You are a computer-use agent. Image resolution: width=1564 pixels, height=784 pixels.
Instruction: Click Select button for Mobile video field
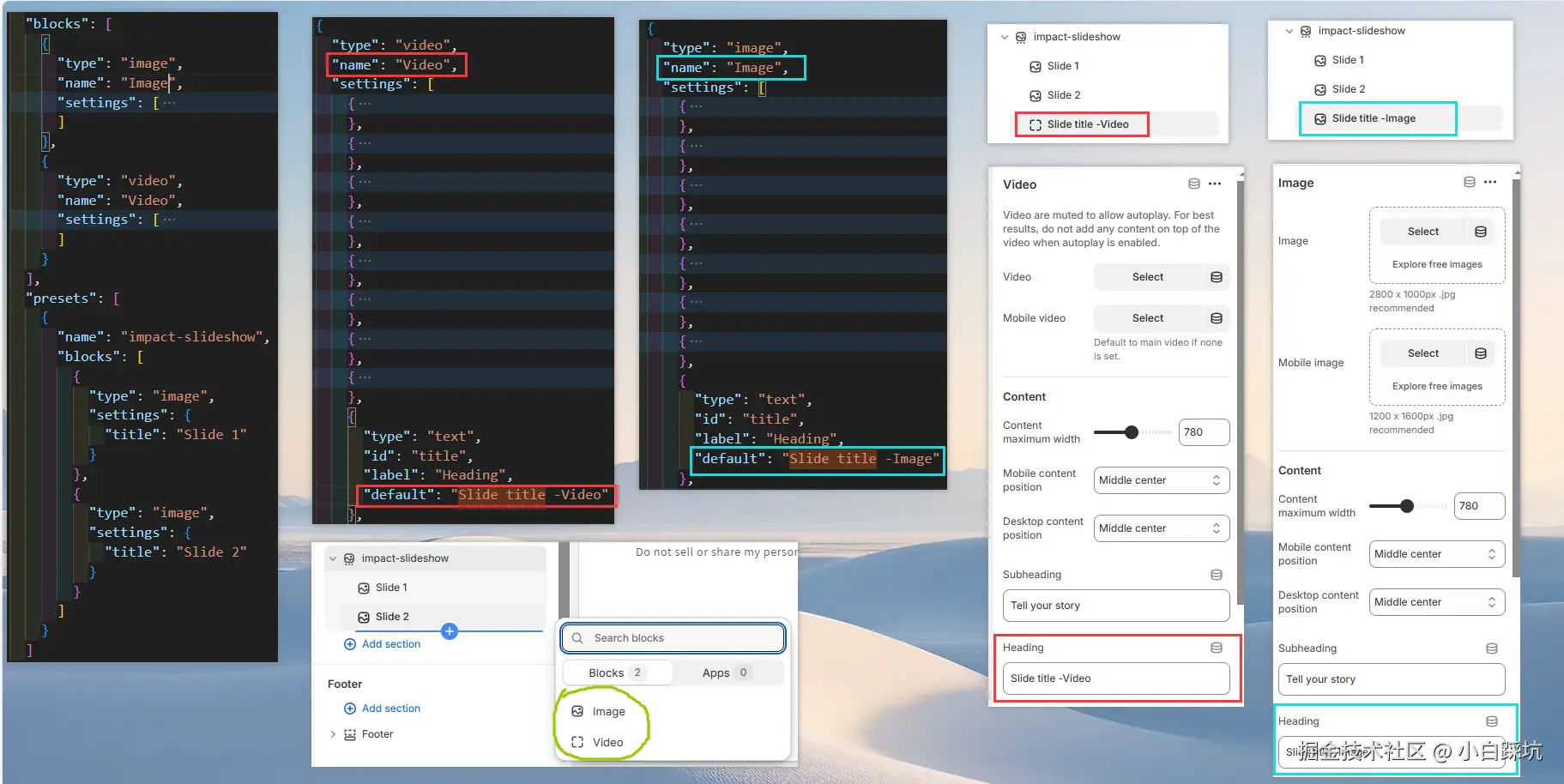click(1148, 318)
